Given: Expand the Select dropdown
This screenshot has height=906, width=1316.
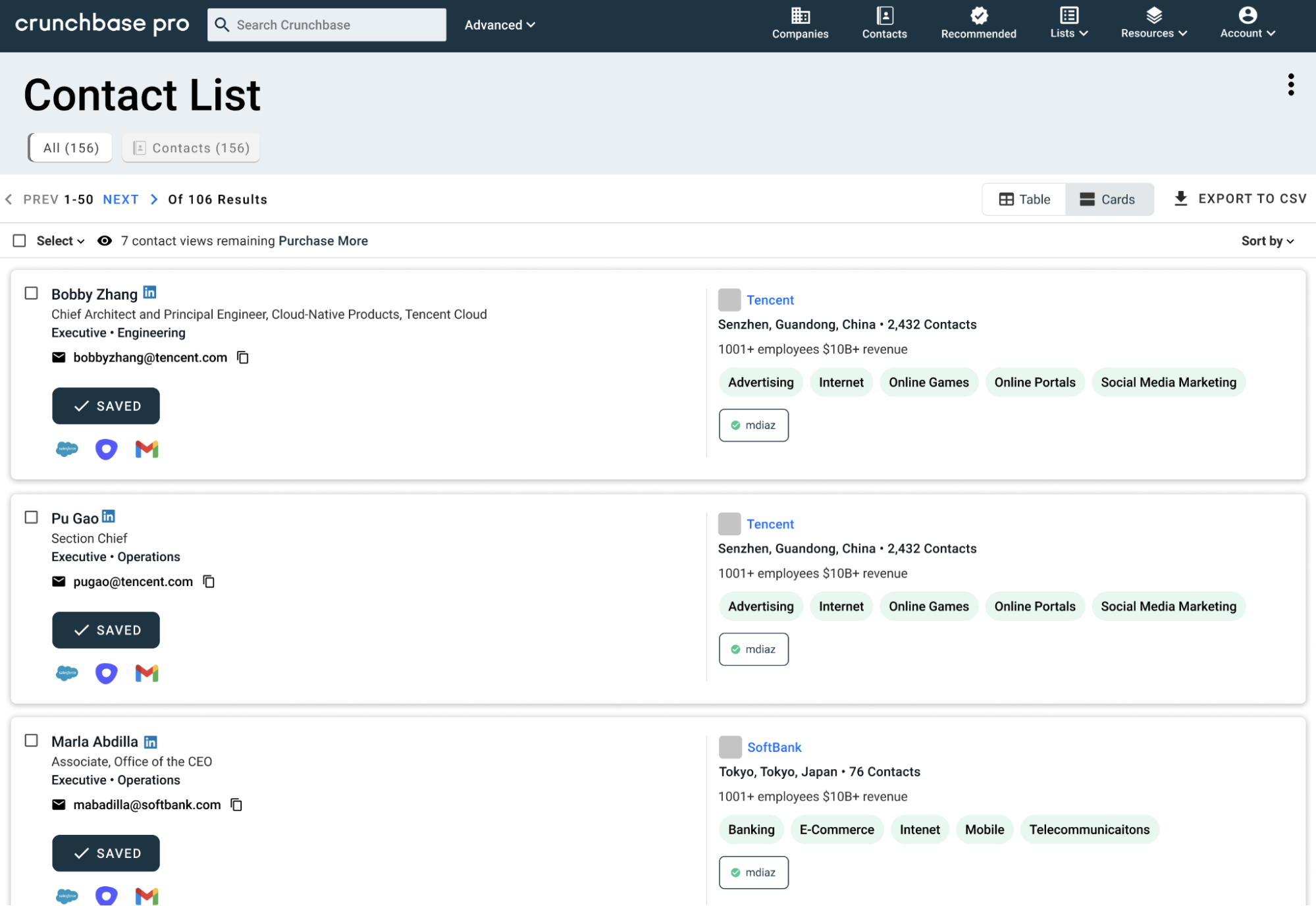Looking at the screenshot, I should 61,241.
